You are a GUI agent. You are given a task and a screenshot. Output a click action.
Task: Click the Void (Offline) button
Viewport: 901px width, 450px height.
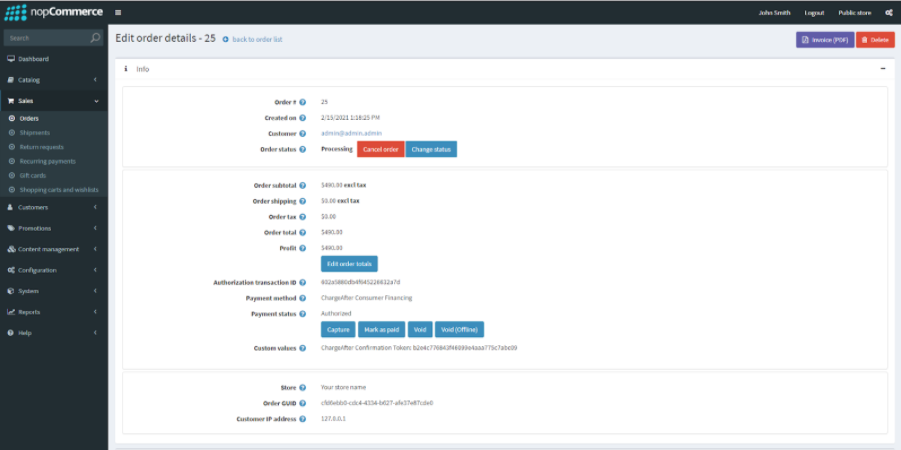point(460,329)
